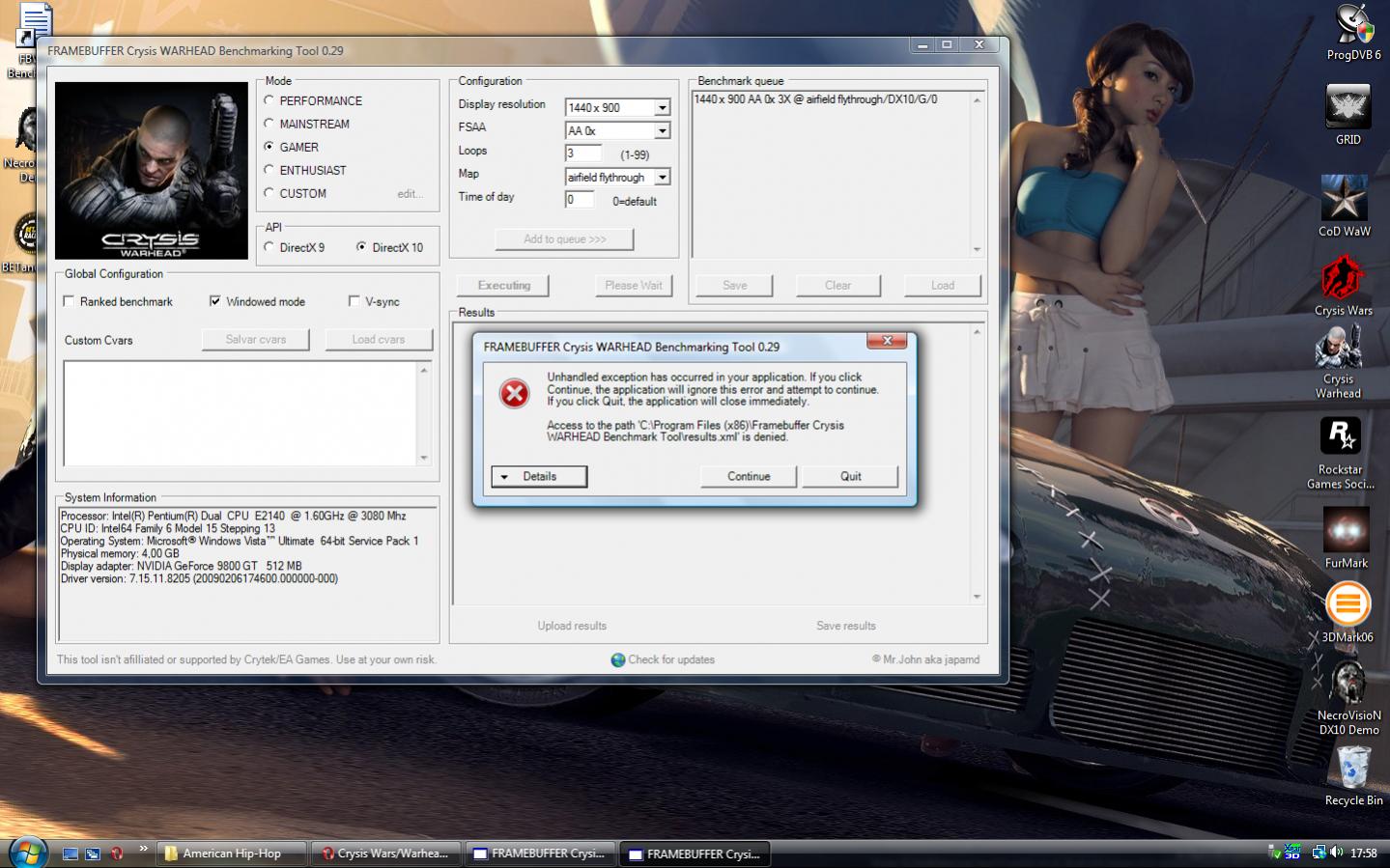This screenshot has width=1390, height=868.
Task: Click the Time of day field
Action: tap(580, 199)
